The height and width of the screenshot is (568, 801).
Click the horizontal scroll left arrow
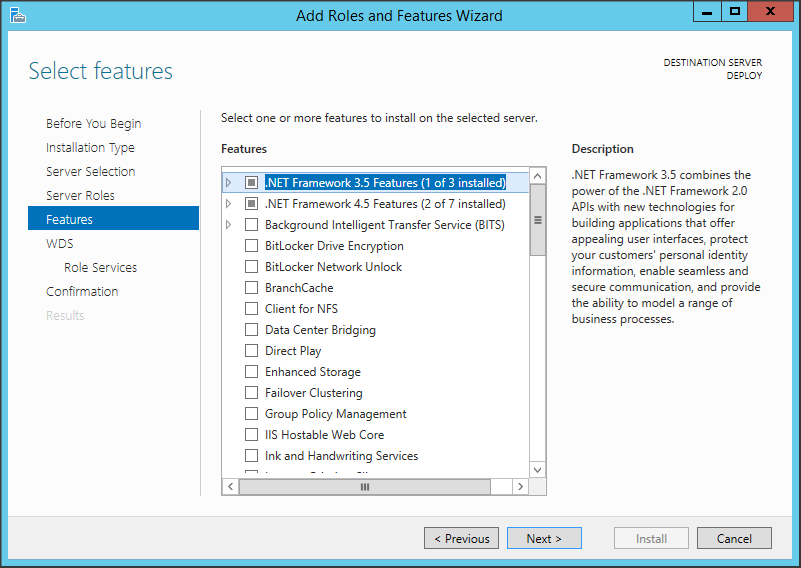coord(230,486)
